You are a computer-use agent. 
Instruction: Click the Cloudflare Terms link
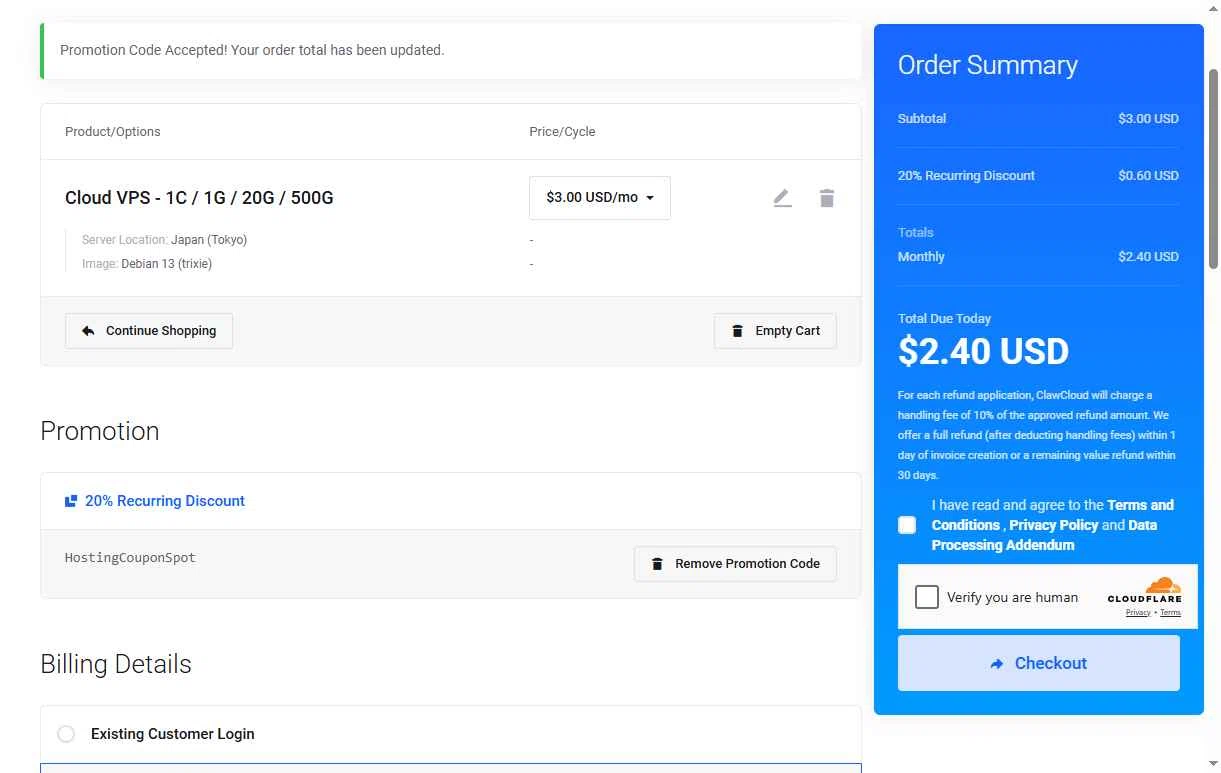tap(1170, 613)
